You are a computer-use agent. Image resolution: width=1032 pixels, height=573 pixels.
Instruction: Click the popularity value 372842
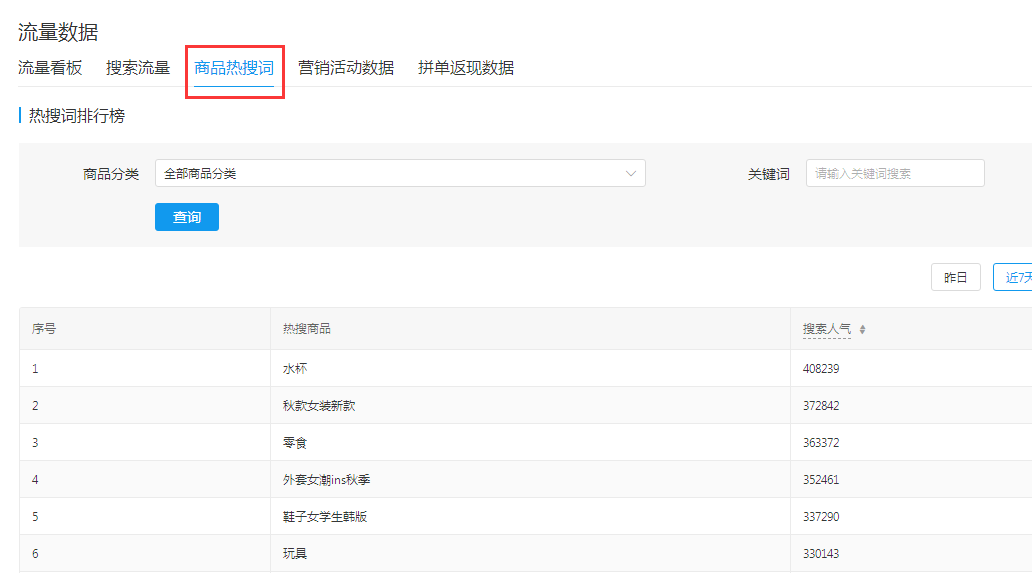tap(821, 406)
